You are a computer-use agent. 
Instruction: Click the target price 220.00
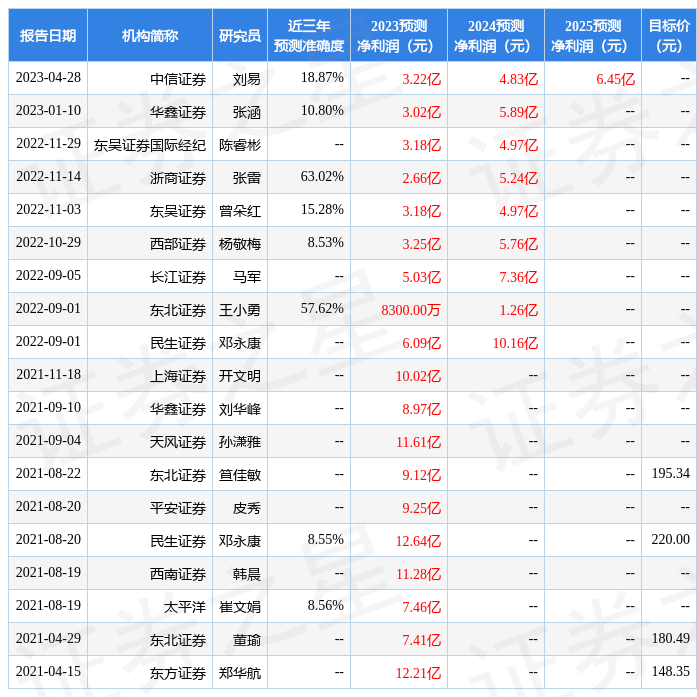[671, 539]
